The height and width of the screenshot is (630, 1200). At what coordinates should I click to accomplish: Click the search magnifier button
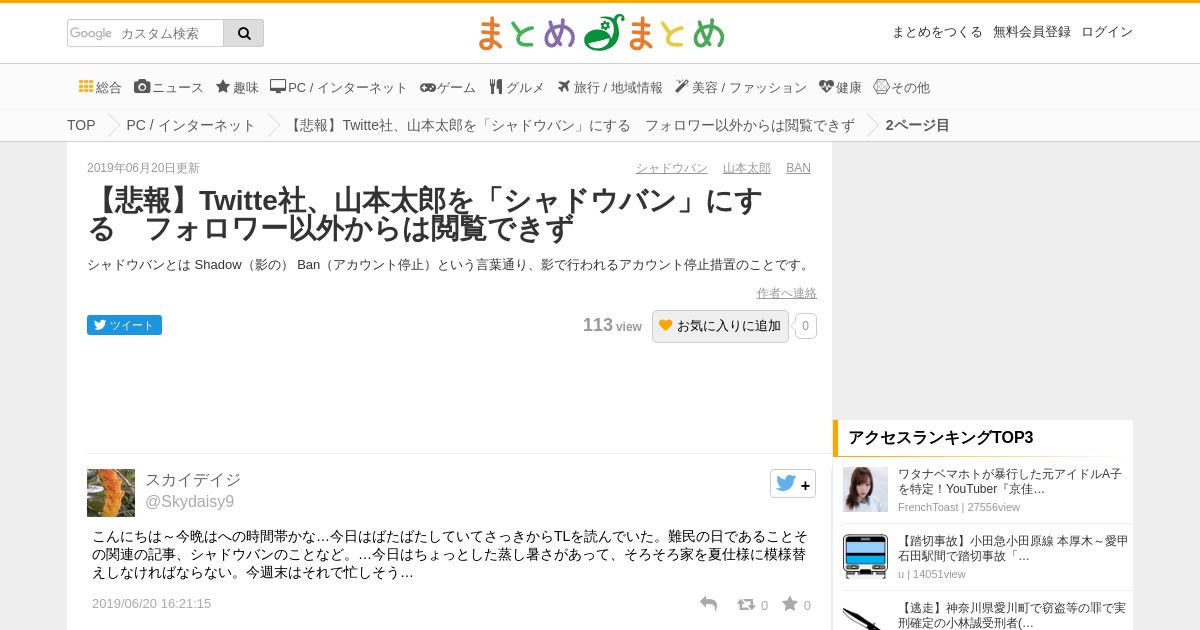pyautogui.click(x=244, y=33)
